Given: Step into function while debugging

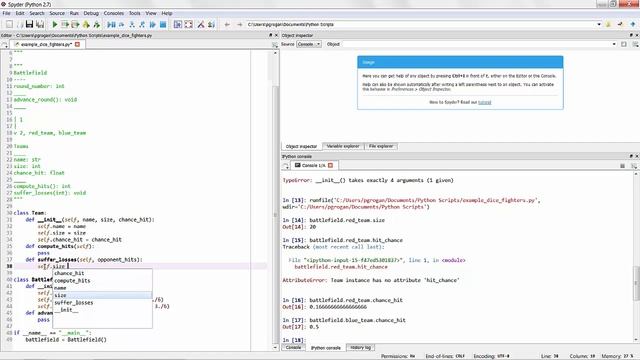Looking at the screenshot, I should [x=132, y=24].
